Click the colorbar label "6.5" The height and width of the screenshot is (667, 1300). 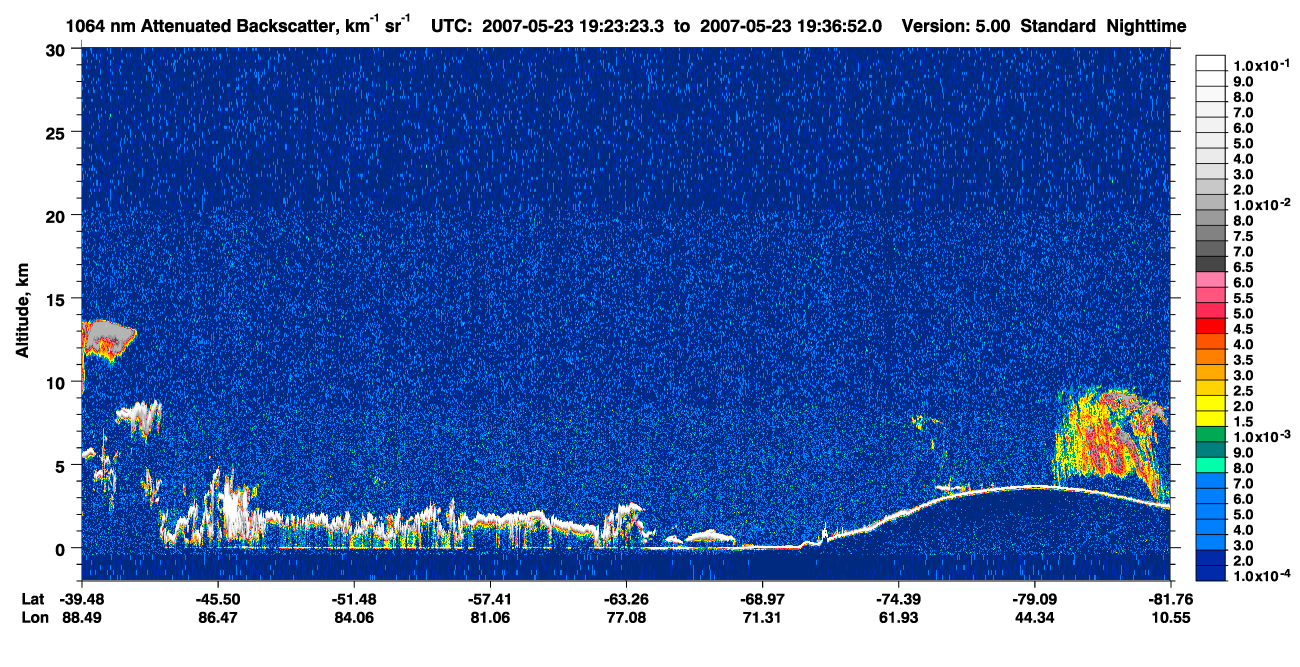tap(1243, 267)
